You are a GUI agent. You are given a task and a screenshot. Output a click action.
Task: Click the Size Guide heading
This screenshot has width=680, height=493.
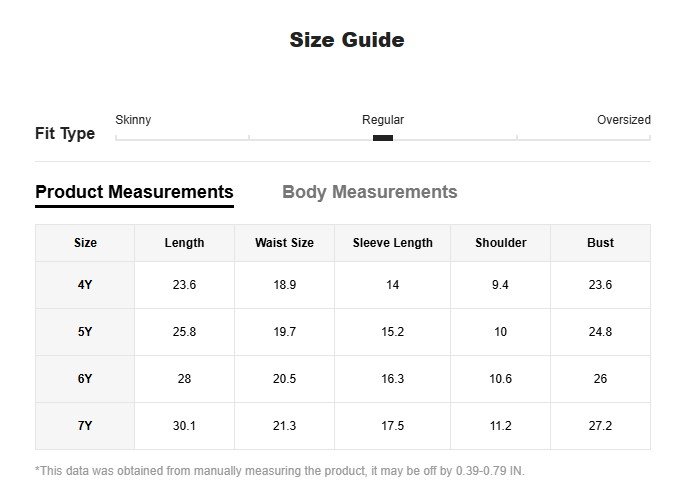(347, 41)
